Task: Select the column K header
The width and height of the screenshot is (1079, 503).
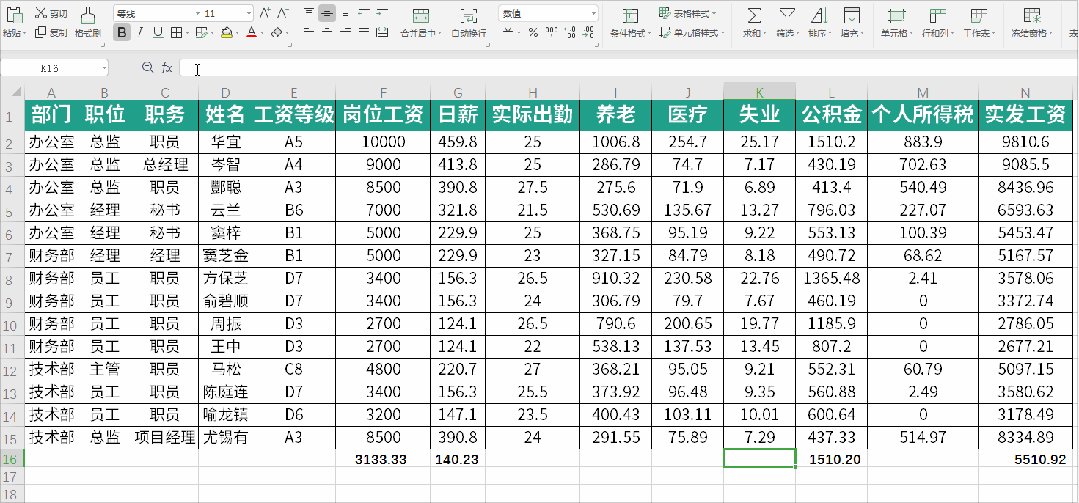Action: click(x=759, y=93)
